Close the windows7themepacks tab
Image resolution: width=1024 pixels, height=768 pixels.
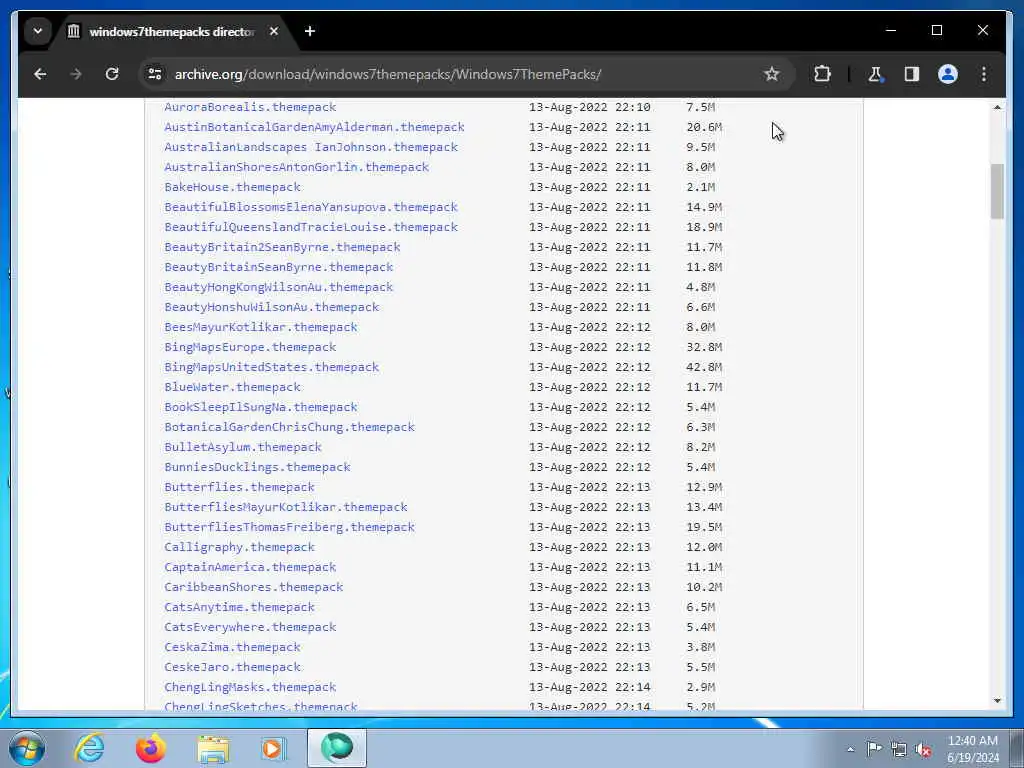pyautogui.click(x=274, y=31)
